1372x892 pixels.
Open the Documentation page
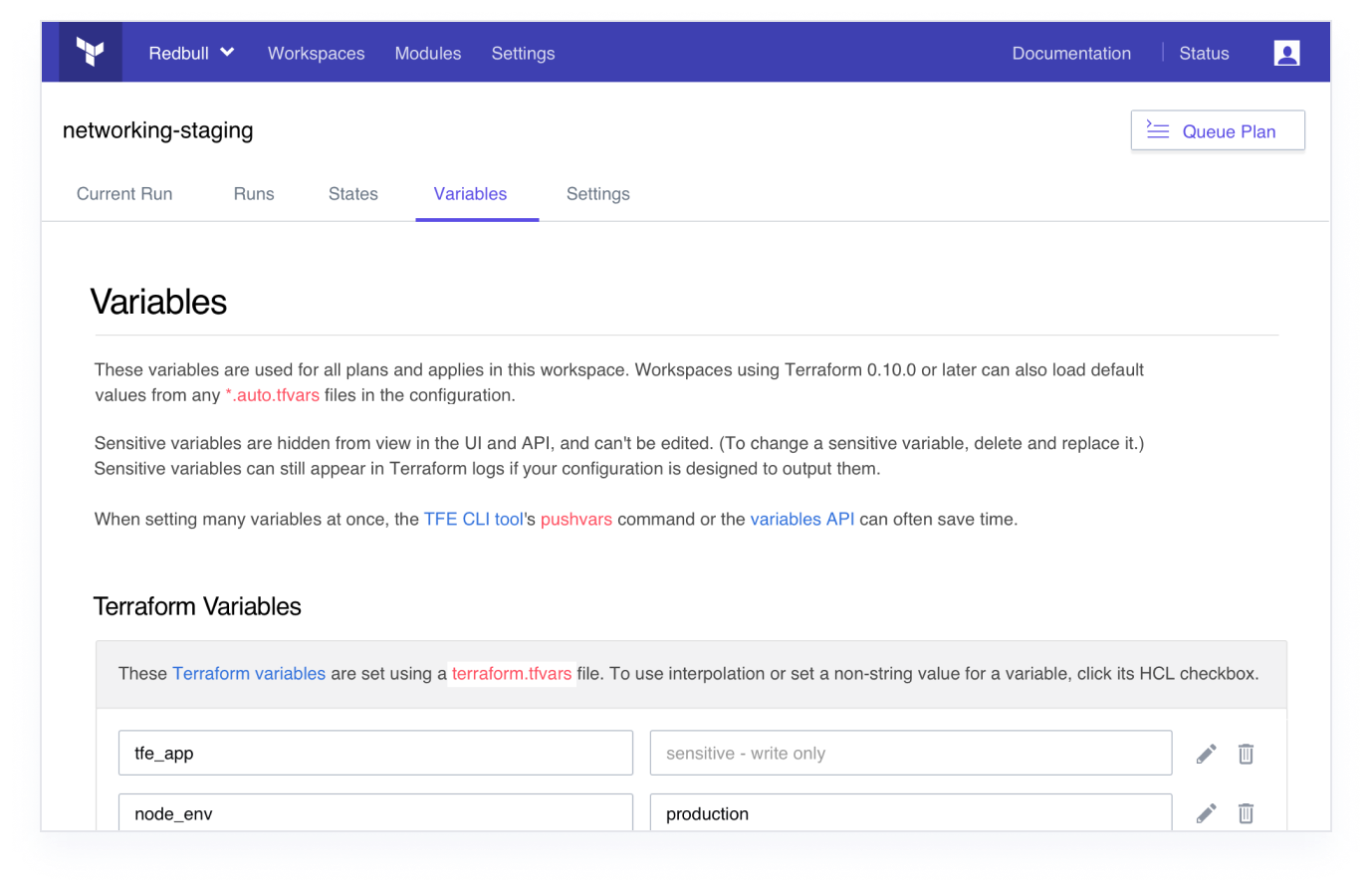1071,54
